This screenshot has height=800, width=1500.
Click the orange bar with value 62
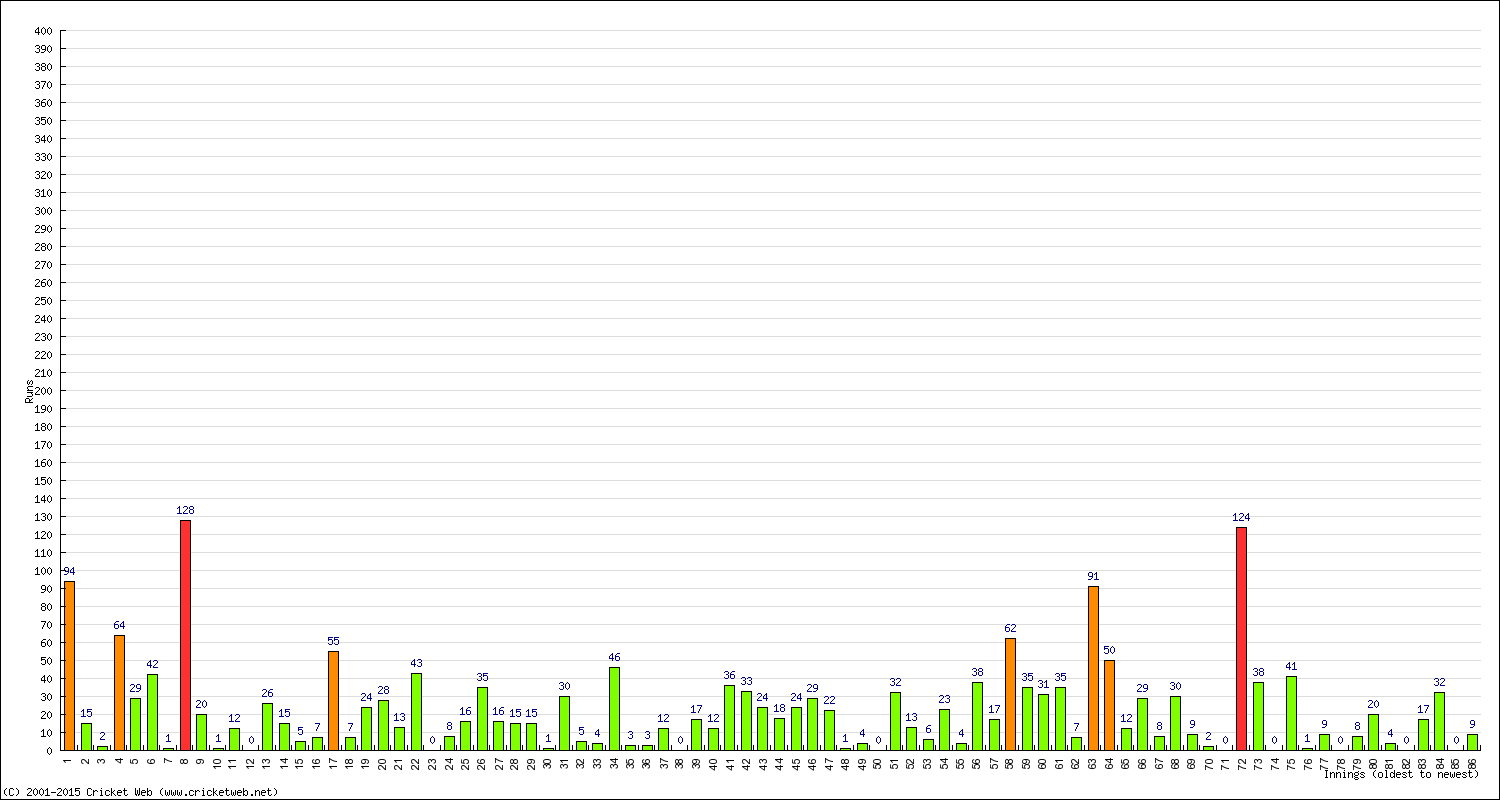pyautogui.click(x=1011, y=694)
